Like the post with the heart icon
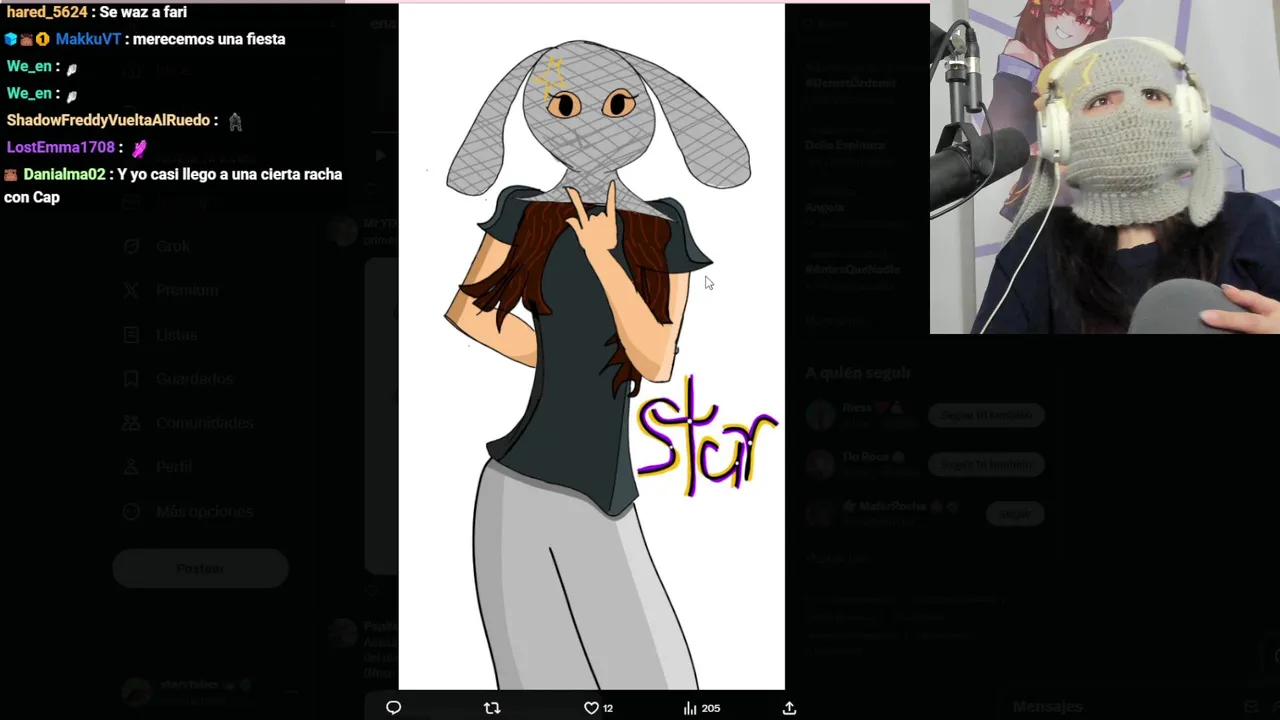1280x720 pixels. pos(591,708)
